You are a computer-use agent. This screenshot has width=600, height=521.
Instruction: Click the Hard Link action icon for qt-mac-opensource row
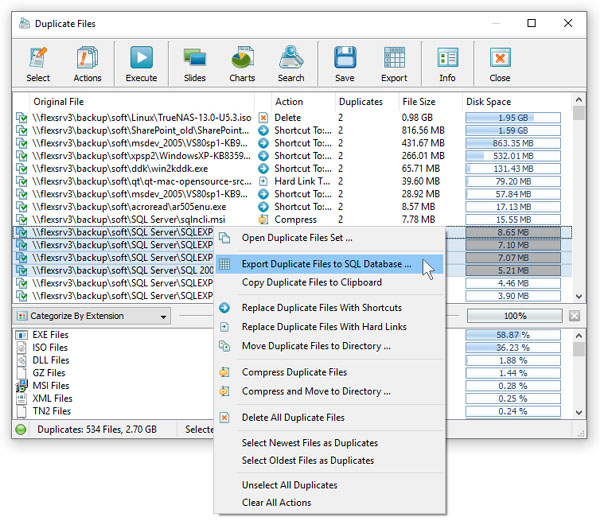263,181
